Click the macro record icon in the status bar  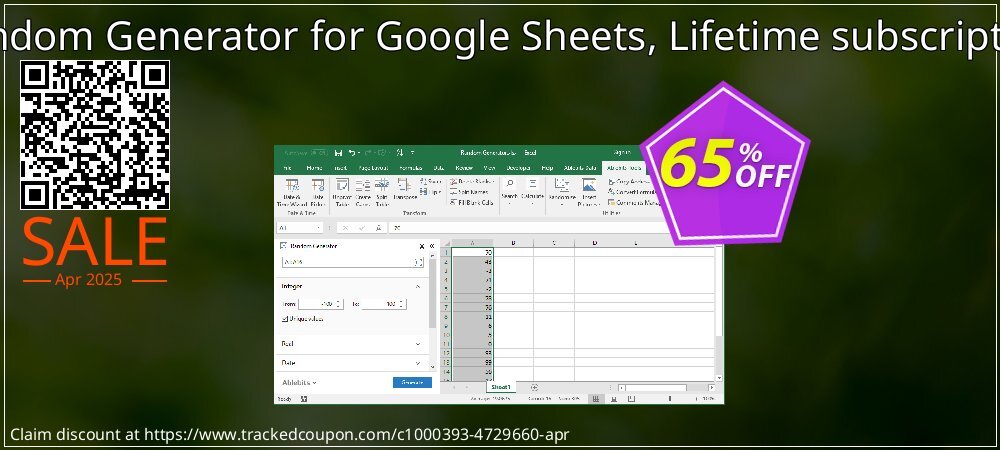pyautogui.click(x=304, y=399)
